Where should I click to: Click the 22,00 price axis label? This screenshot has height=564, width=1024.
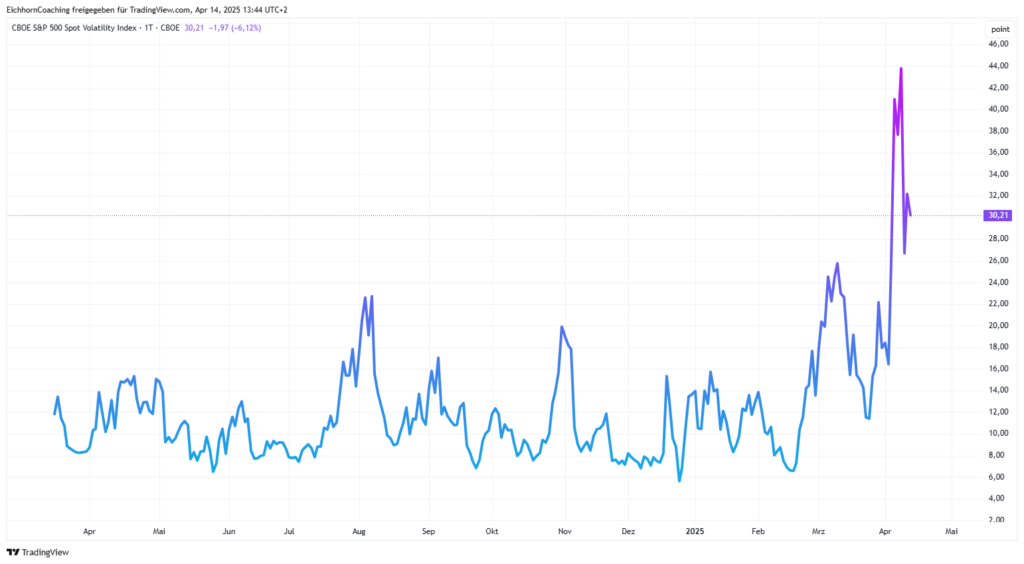(x=998, y=304)
